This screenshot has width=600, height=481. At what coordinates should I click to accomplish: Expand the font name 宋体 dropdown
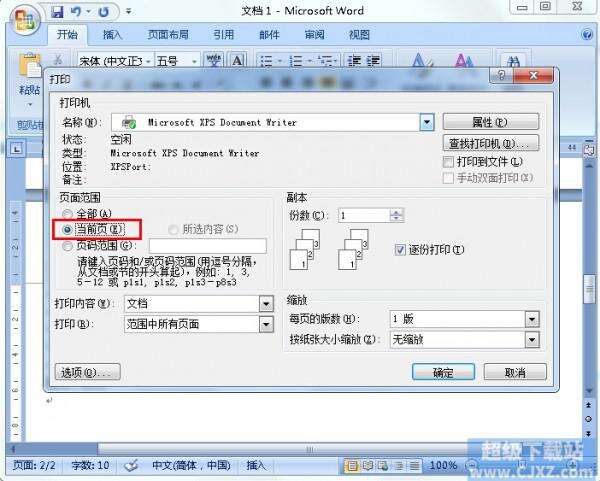[148, 61]
